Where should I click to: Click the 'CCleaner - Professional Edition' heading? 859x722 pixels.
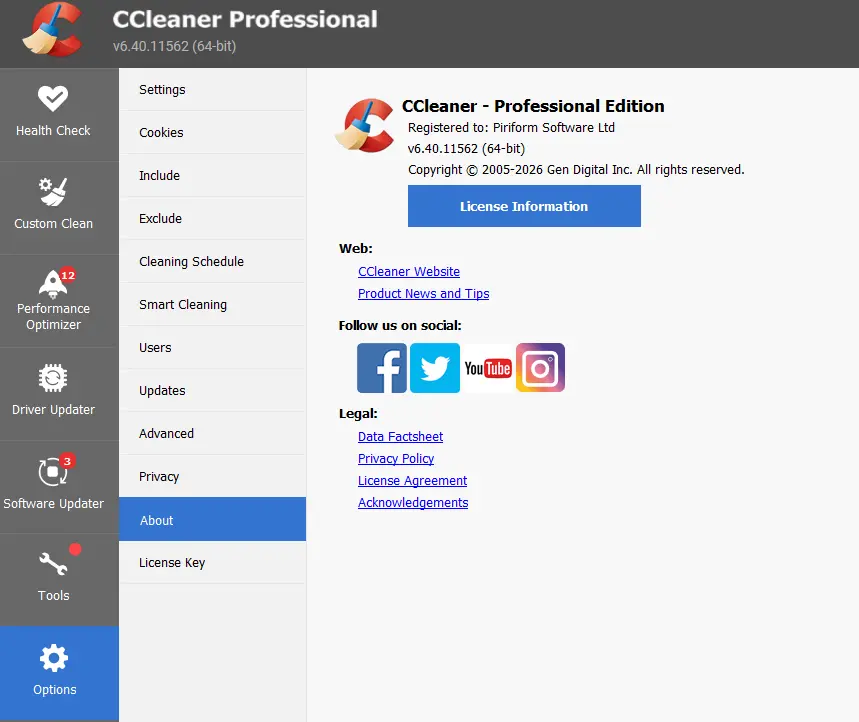[x=533, y=106]
